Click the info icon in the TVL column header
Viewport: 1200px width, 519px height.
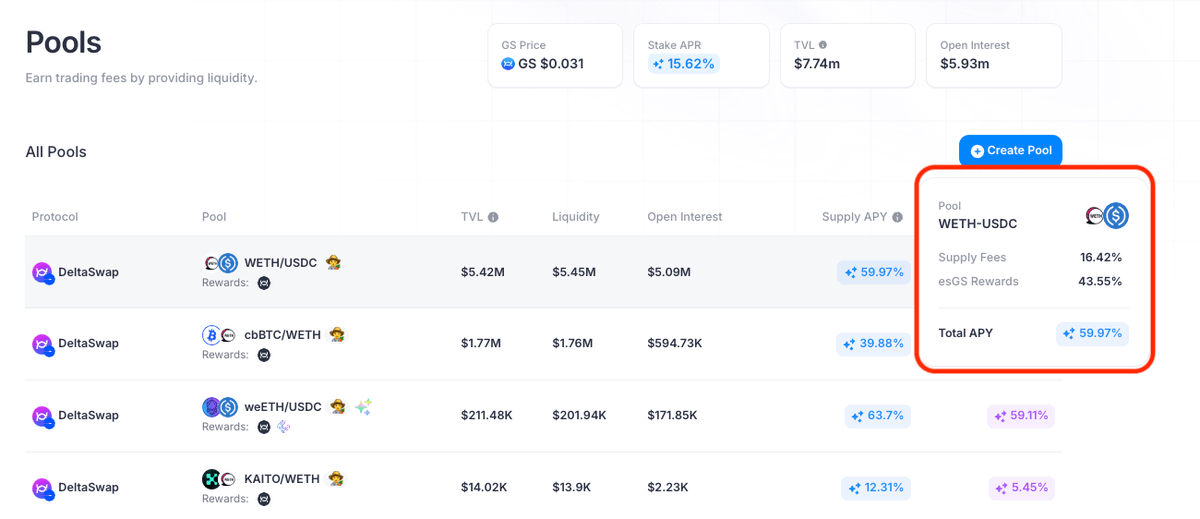(493, 217)
